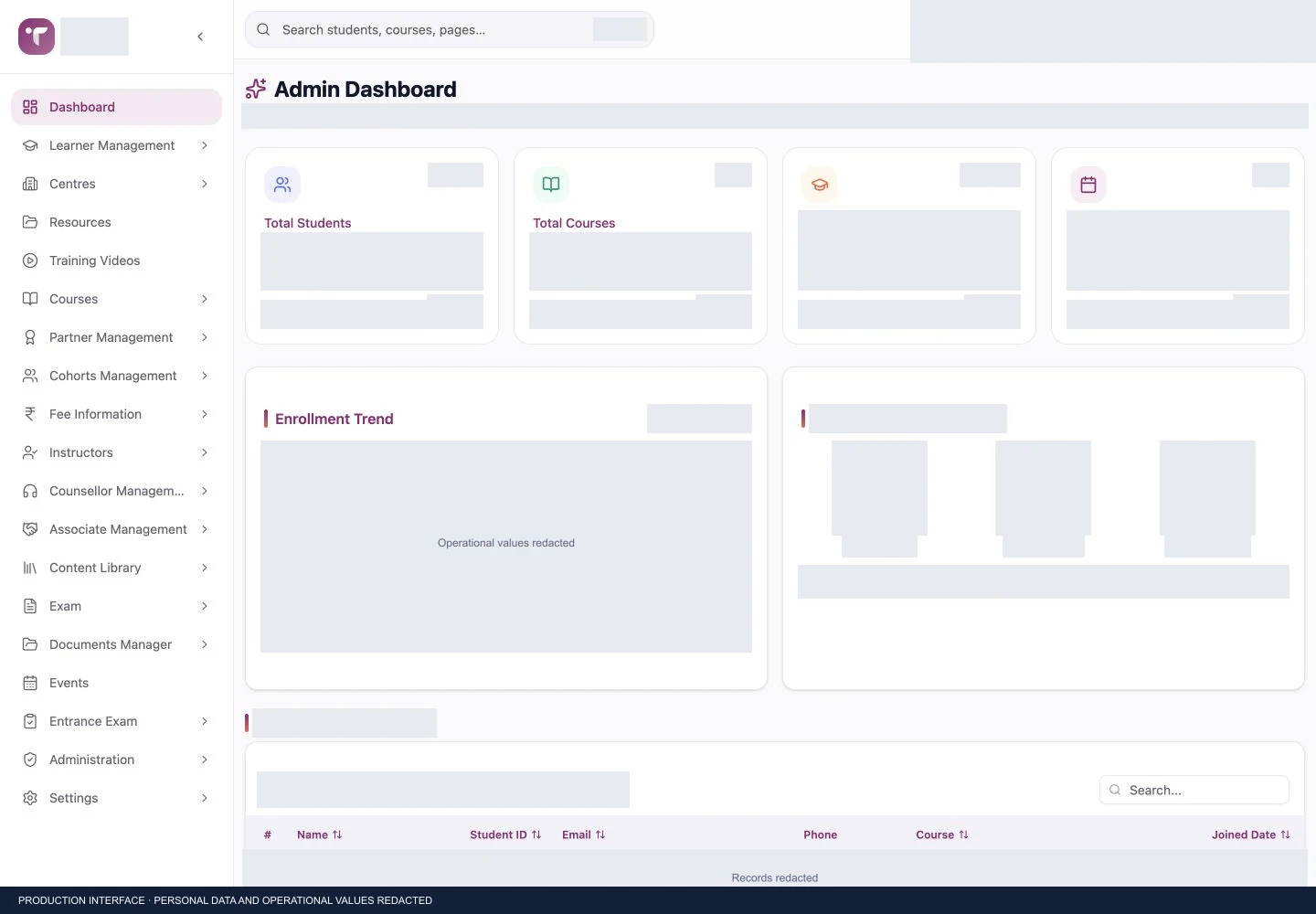Expand Learner Management chevron
Viewport: 1316px width, 914px height.
pyautogui.click(x=205, y=145)
